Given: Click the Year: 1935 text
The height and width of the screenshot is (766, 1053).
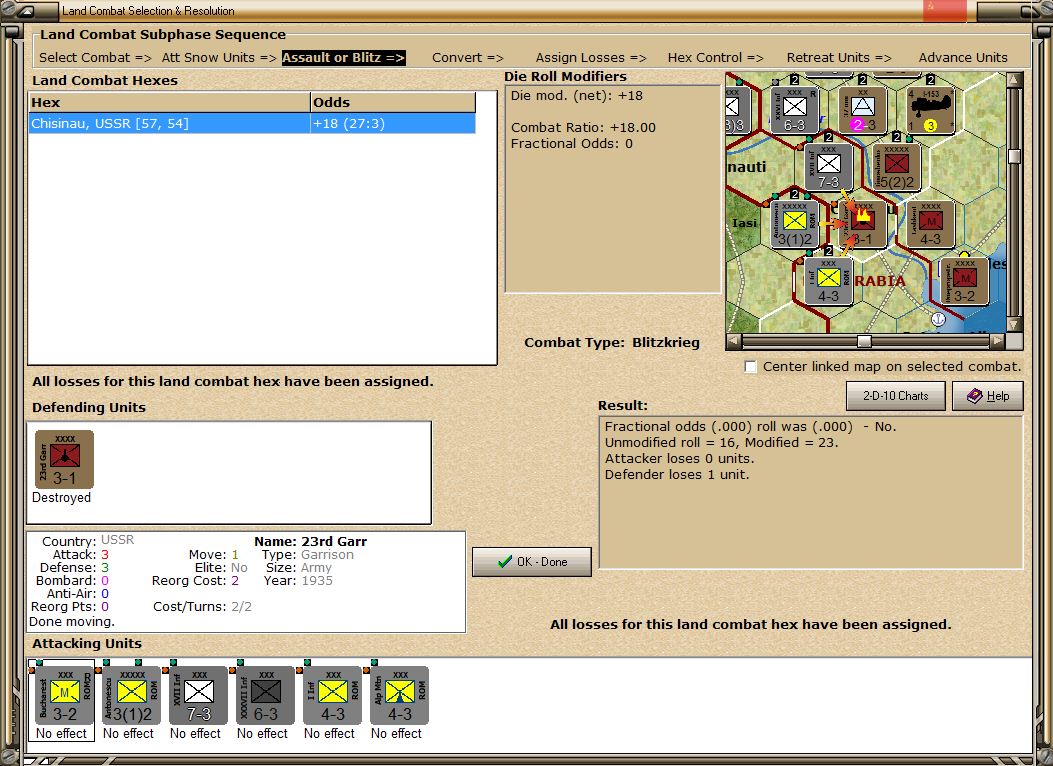Looking at the screenshot, I should click(x=298, y=581).
